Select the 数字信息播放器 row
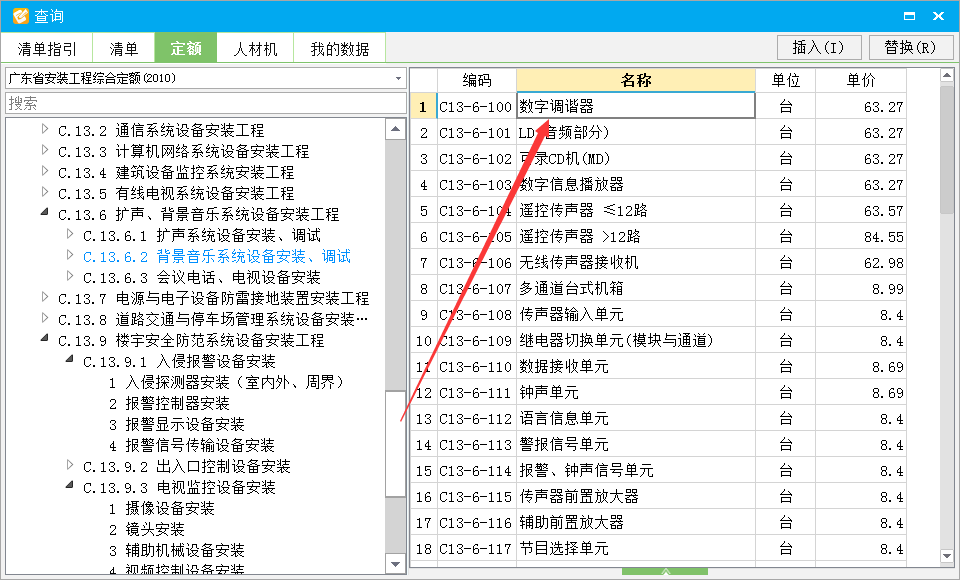This screenshot has width=960, height=580. coord(658,184)
